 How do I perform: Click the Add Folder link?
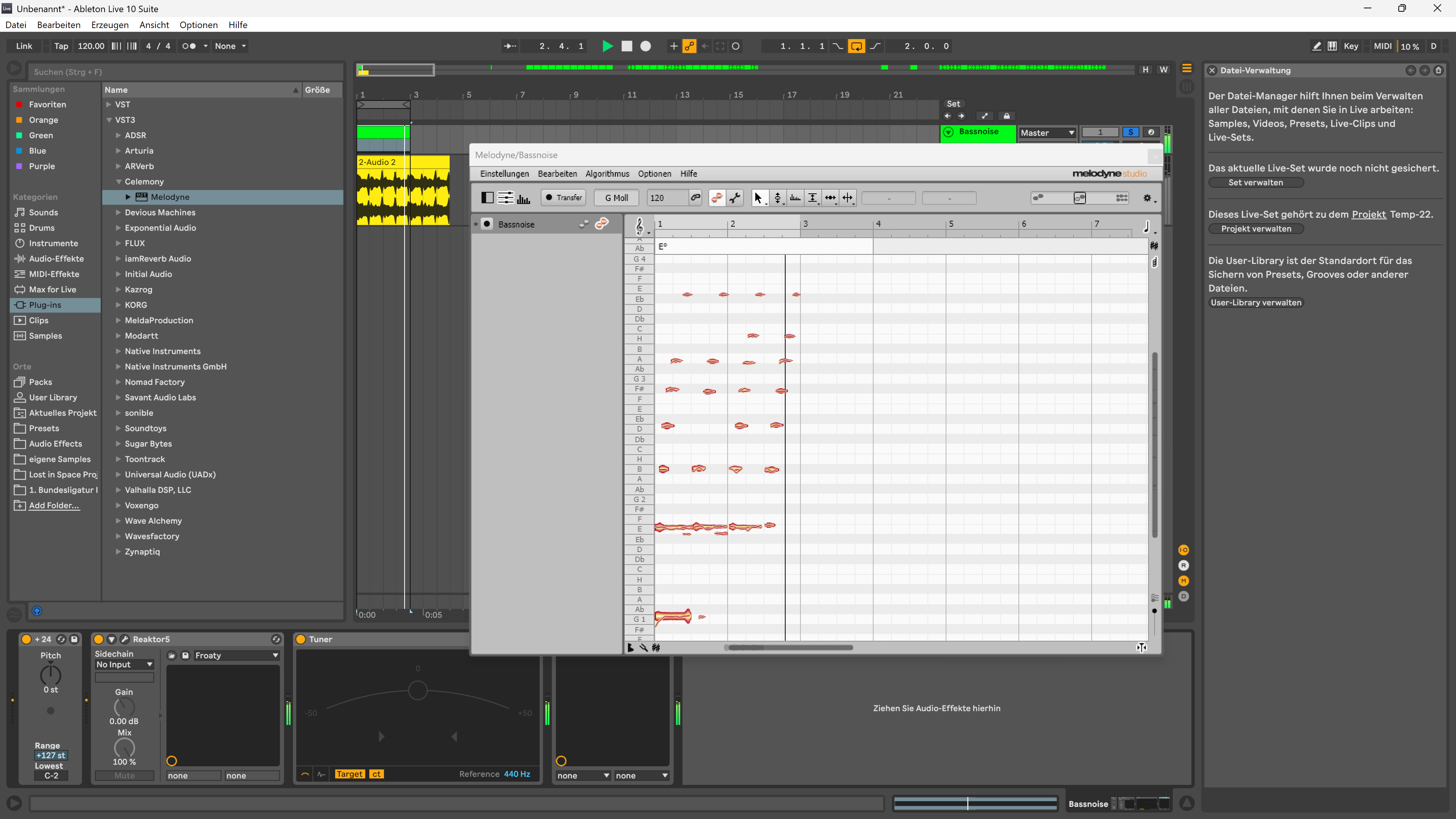click(54, 505)
